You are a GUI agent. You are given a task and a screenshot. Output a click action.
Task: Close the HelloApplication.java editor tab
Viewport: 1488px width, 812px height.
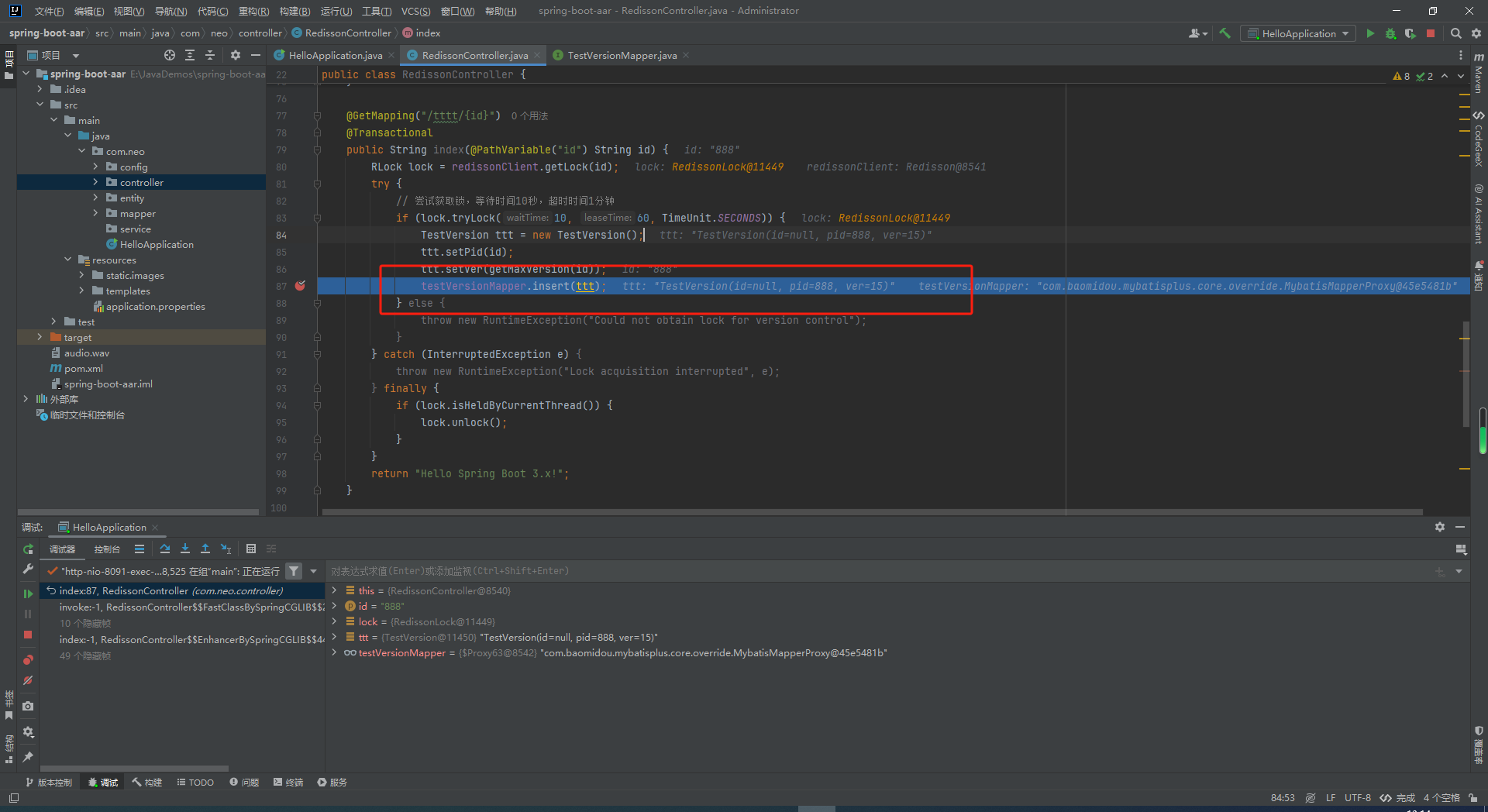391,55
